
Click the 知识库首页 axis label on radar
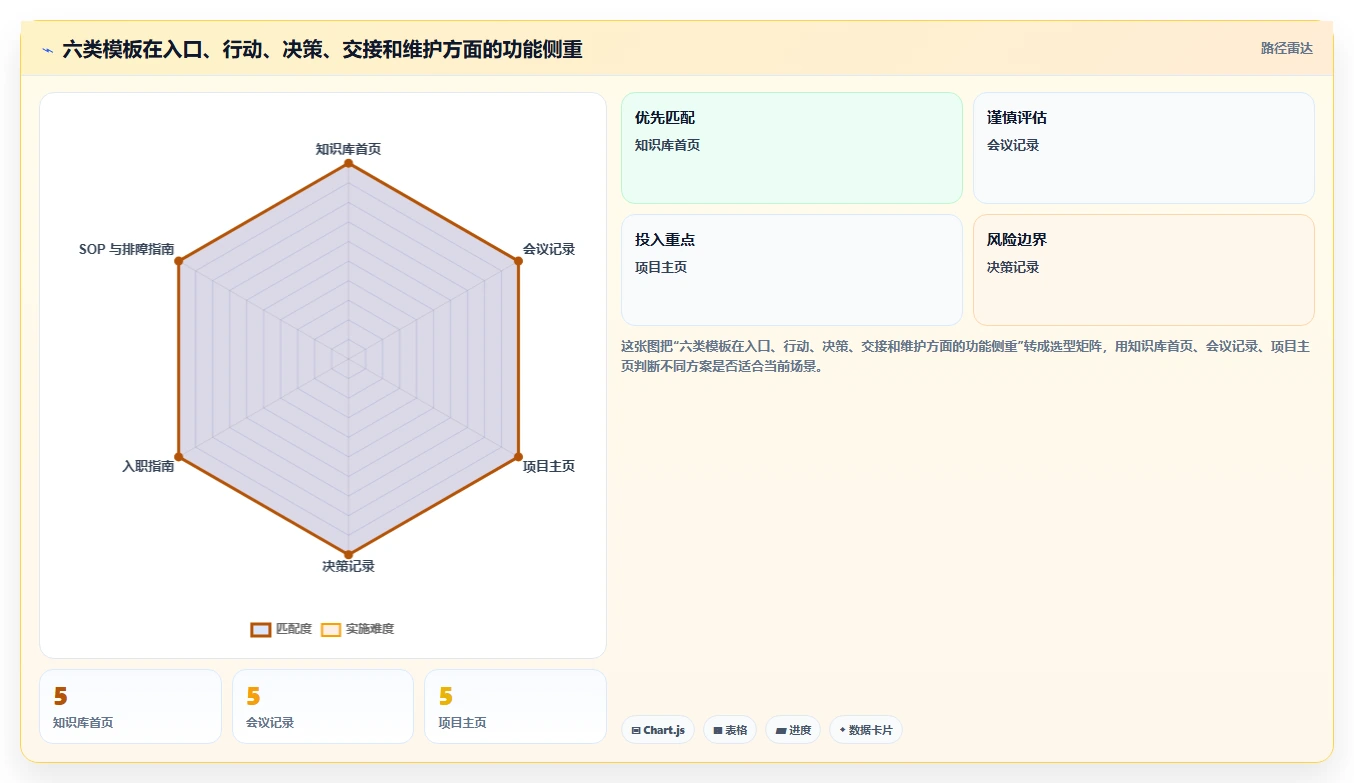pos(348,149)
